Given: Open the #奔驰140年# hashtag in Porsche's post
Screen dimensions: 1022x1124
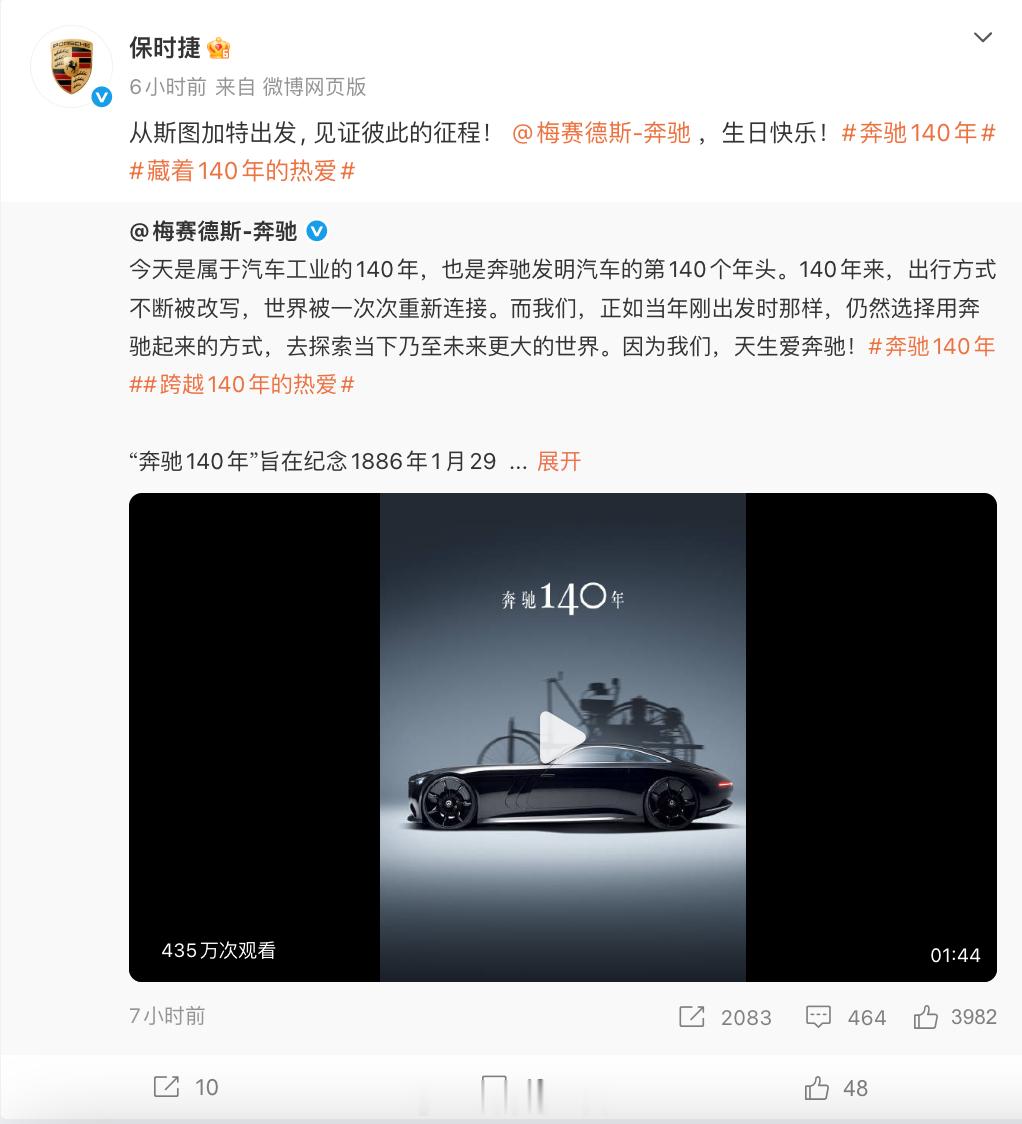Looking at the screenshot, I should coord(918,133).
